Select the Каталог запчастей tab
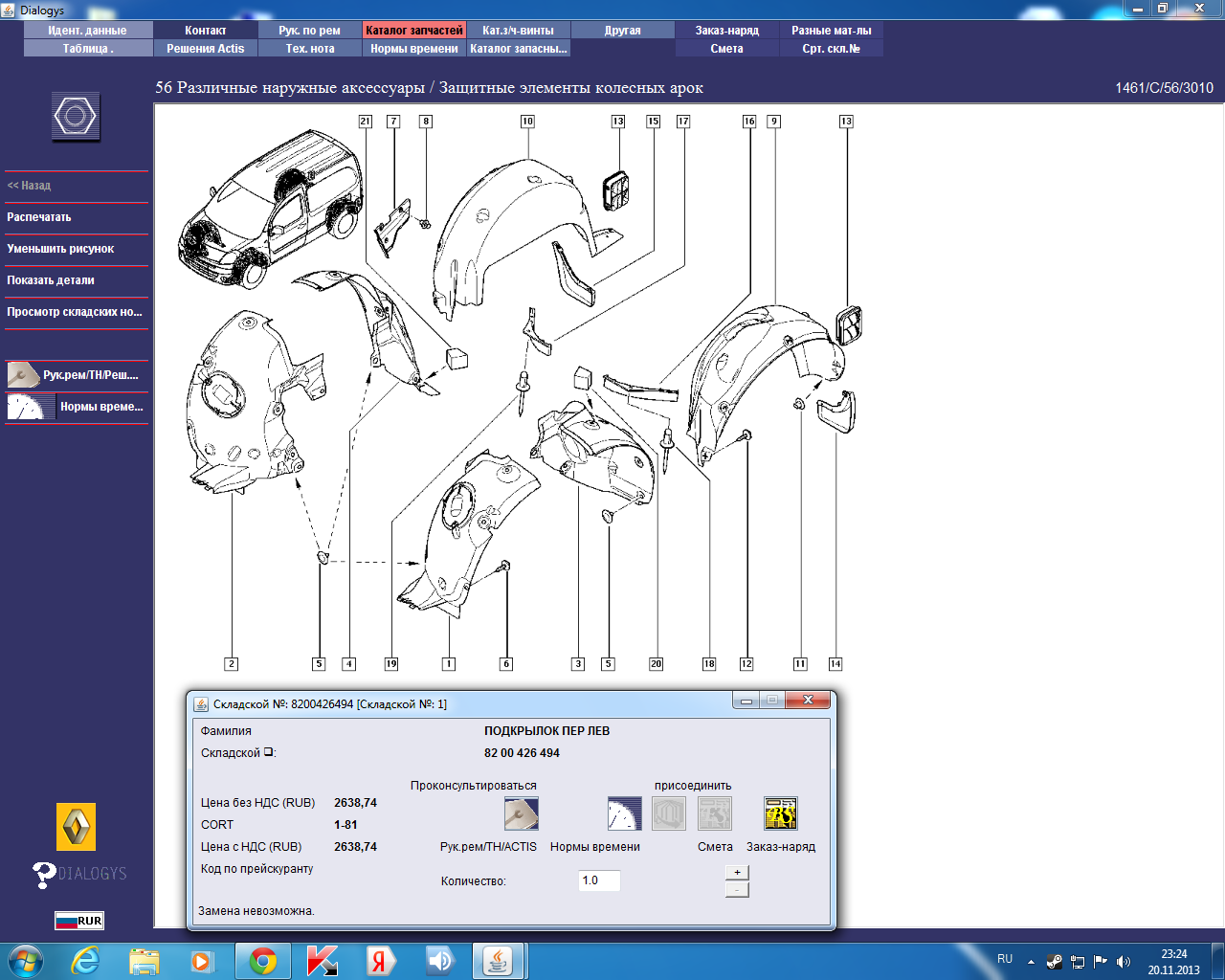 [414, 31]
